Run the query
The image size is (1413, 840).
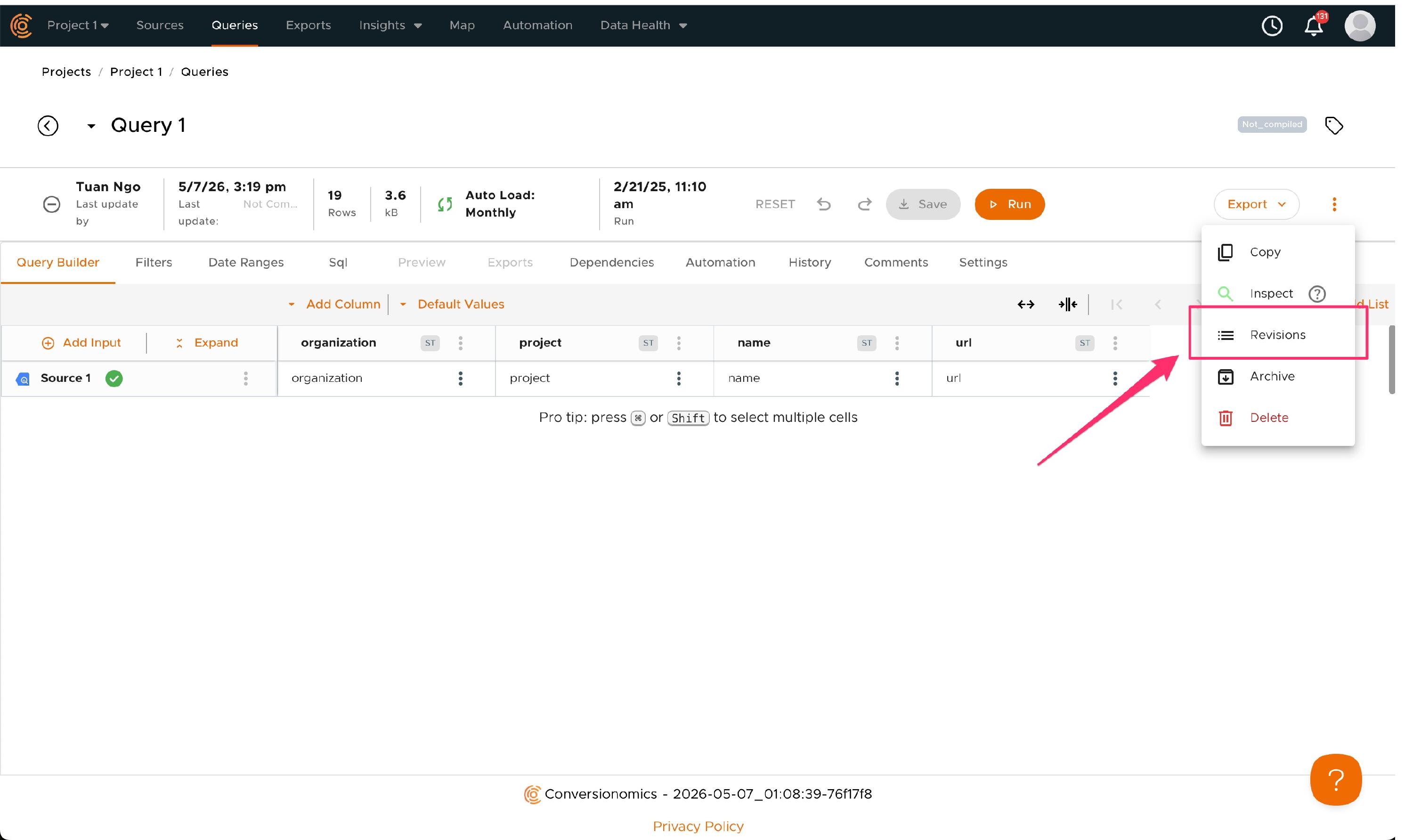1009,204
